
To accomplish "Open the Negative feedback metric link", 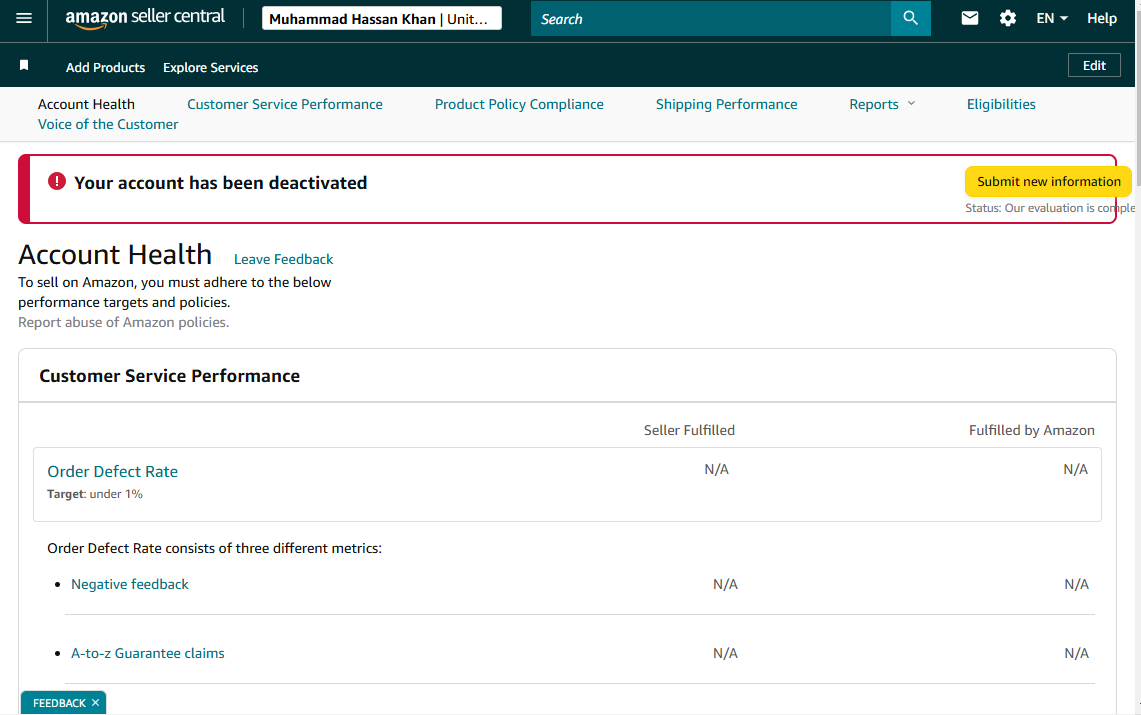I will (130, 584).
